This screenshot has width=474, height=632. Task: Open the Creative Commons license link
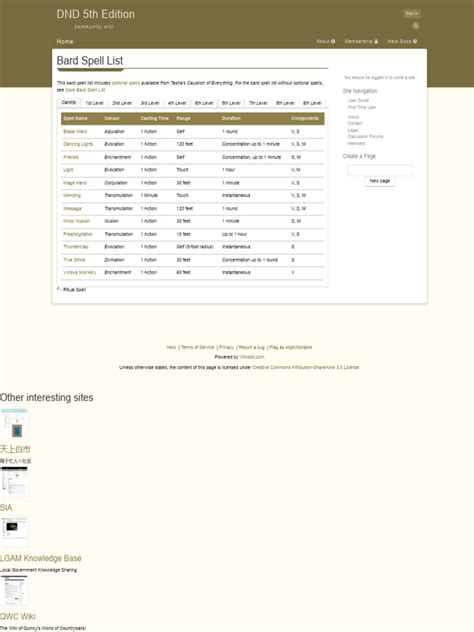point(306,367)
